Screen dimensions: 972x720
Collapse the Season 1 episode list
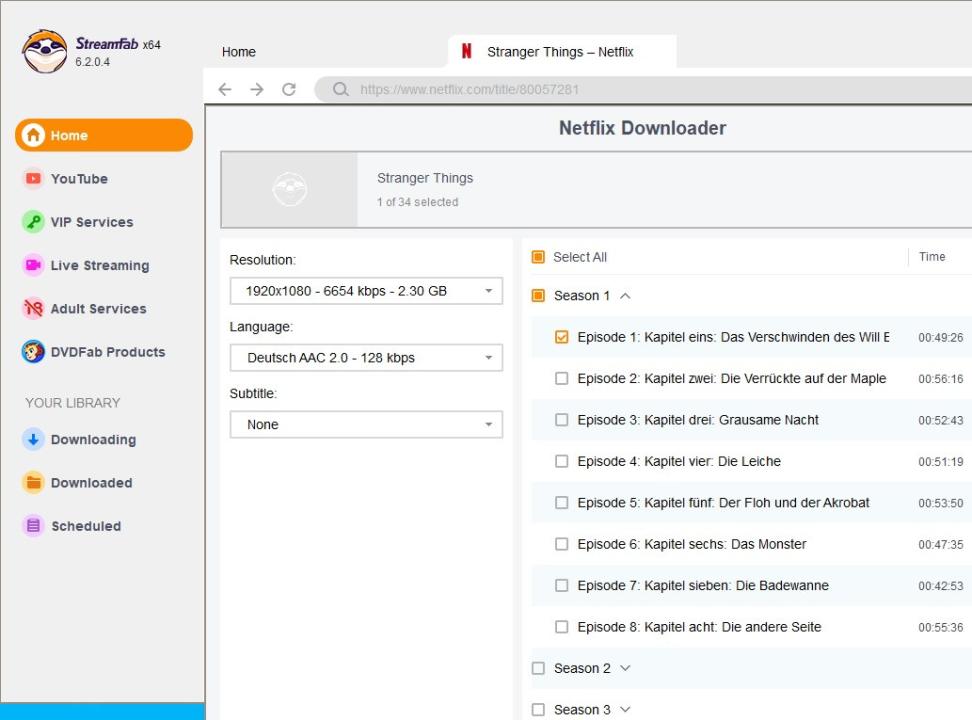626,296
